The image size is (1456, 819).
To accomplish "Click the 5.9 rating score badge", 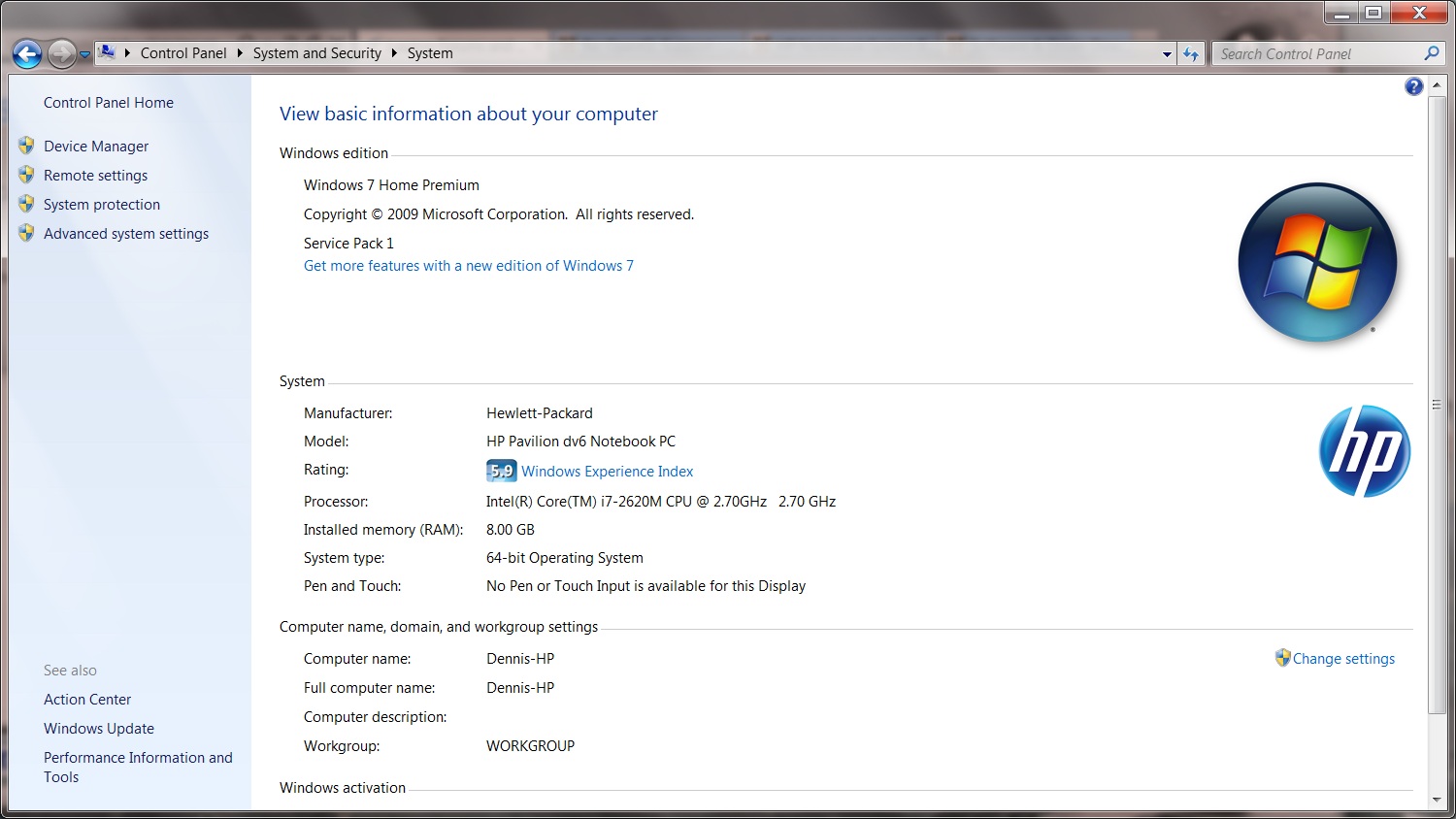I will [501, 471].
